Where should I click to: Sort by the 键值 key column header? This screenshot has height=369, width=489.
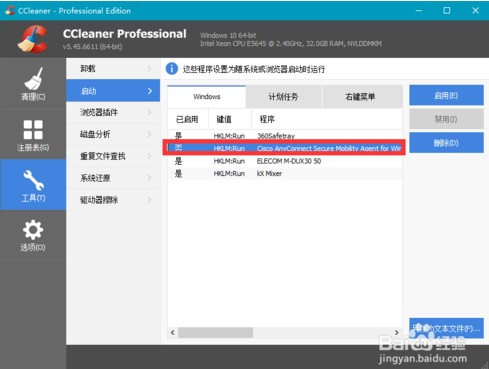pos(230,119)
